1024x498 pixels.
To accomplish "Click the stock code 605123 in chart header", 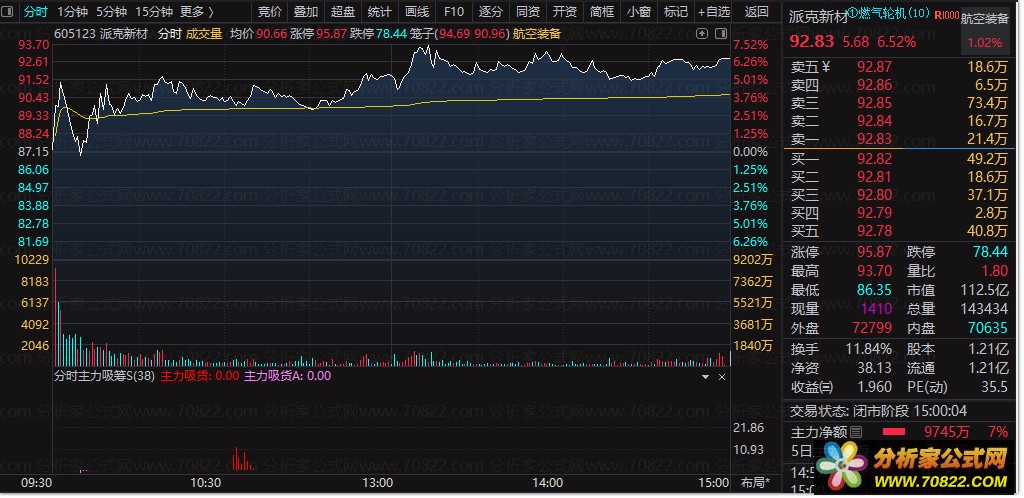I will [73, 34].
